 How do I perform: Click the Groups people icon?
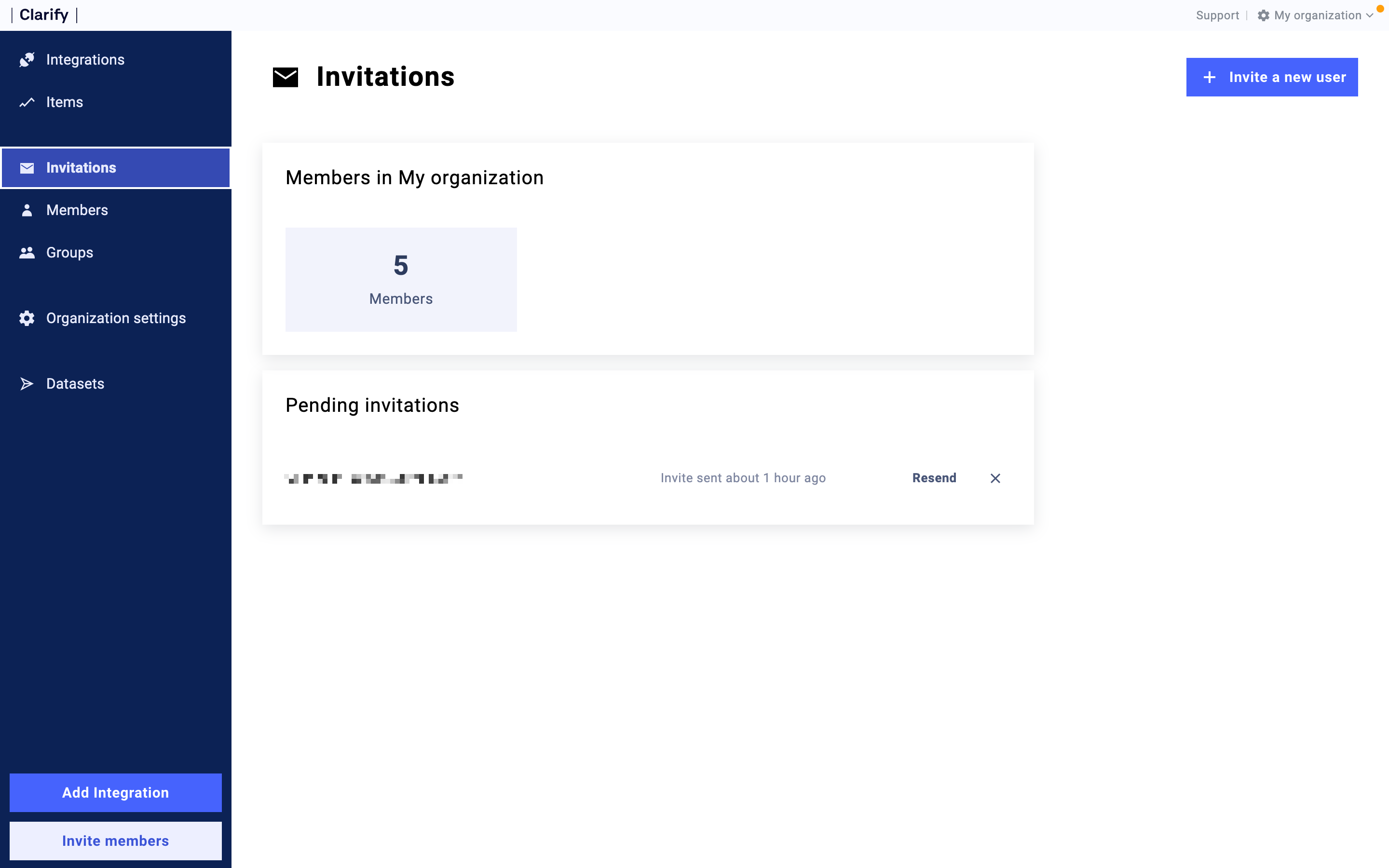point(27,253)
